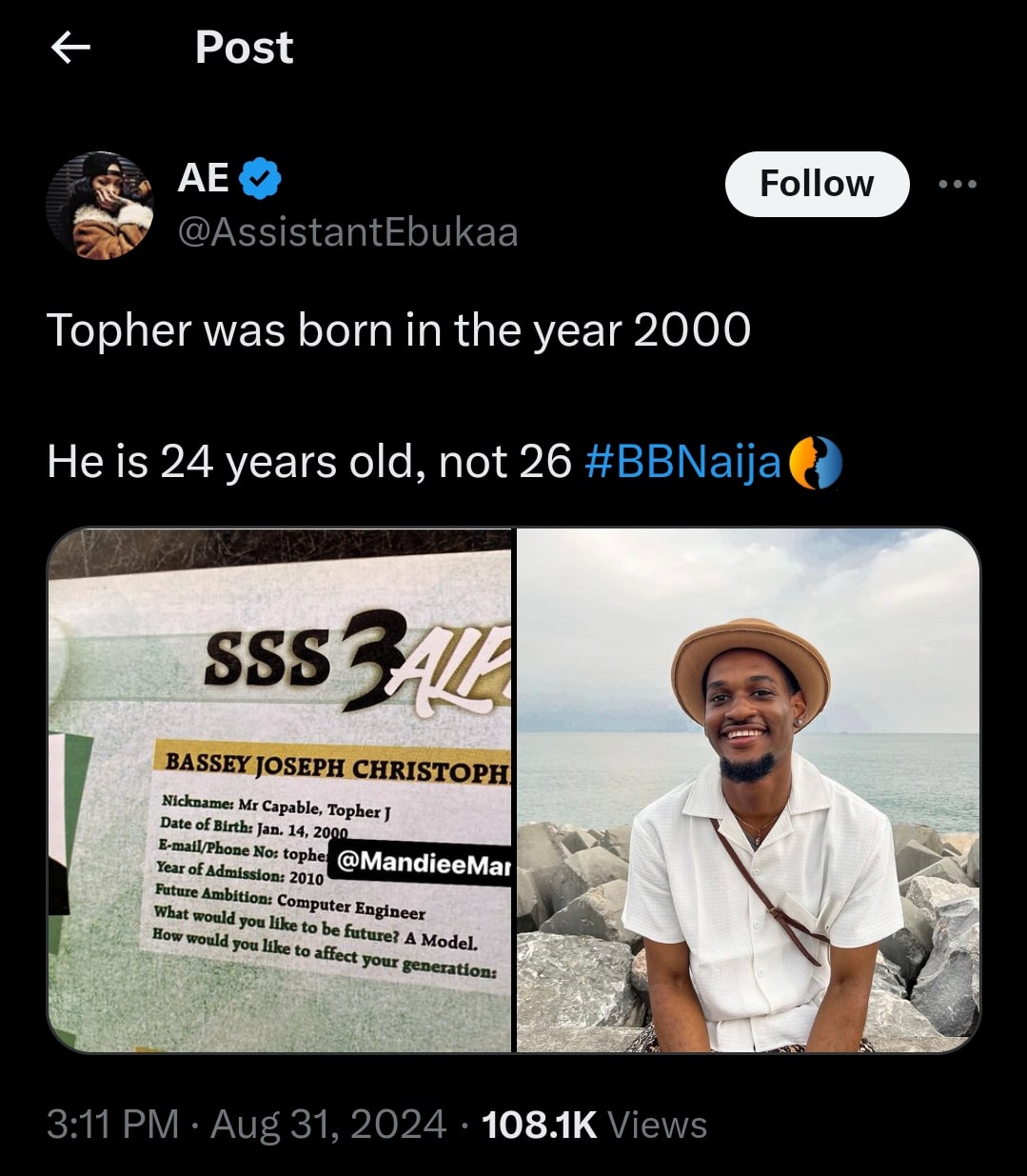Screen dimensions: 1027x1176
Task: Click the BBNaija hashtag emoji icon
Action: point(817,463)
